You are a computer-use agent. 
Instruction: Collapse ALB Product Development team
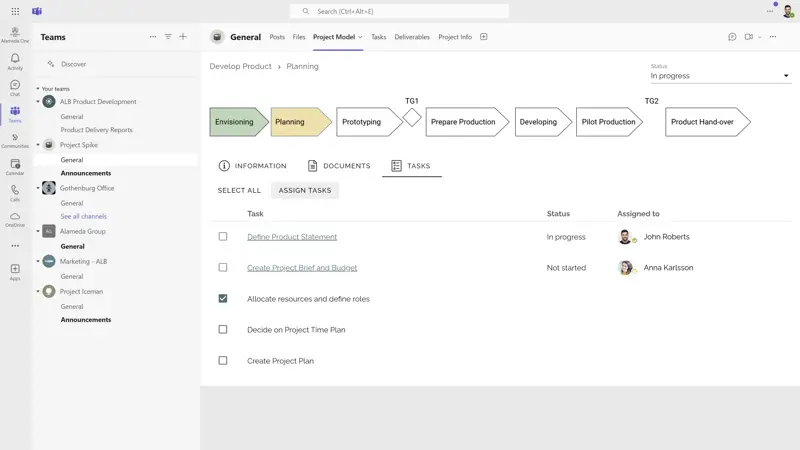[x=38, y=102]
